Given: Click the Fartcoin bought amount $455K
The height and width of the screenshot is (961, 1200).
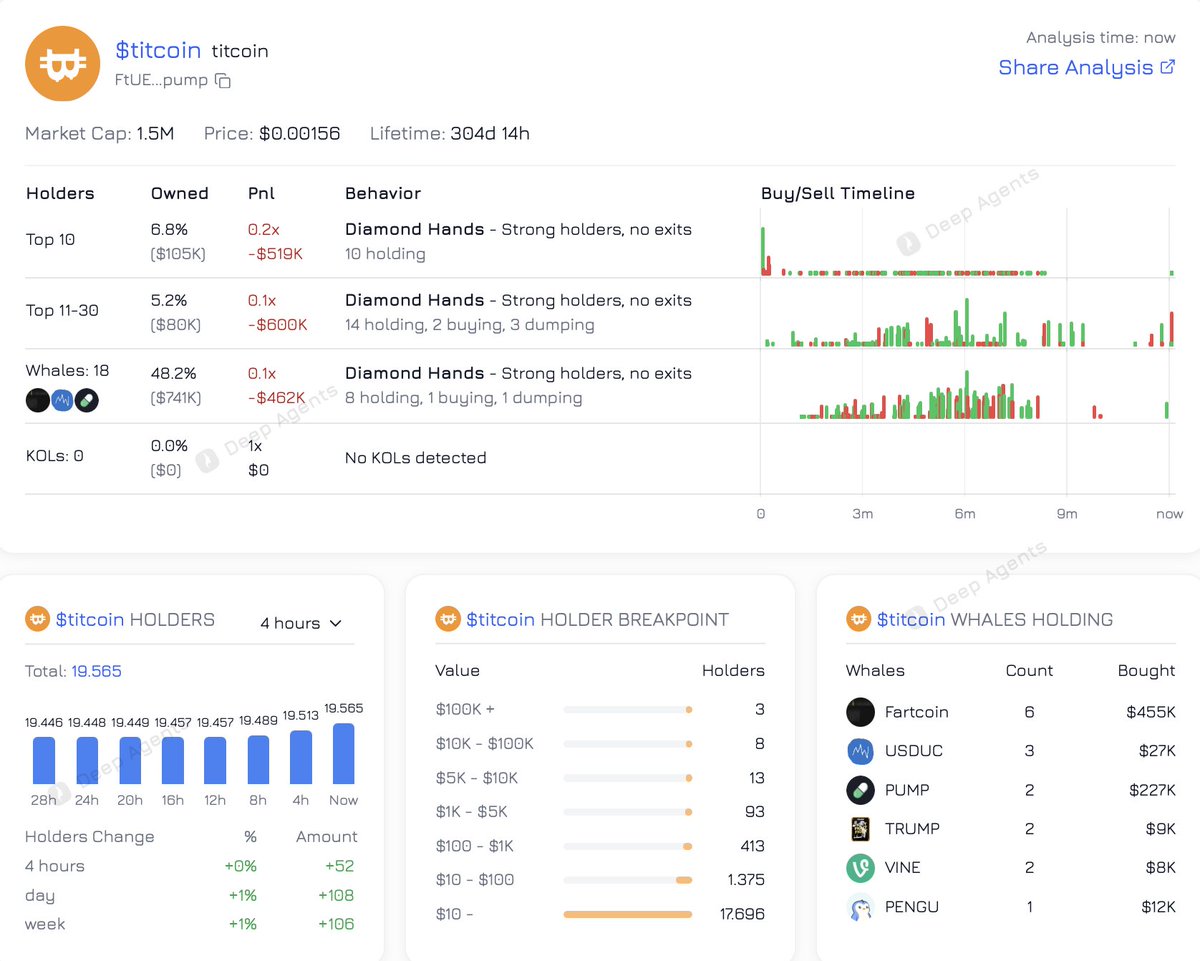Looking at the screenshot, I should tap(1150, 712).
